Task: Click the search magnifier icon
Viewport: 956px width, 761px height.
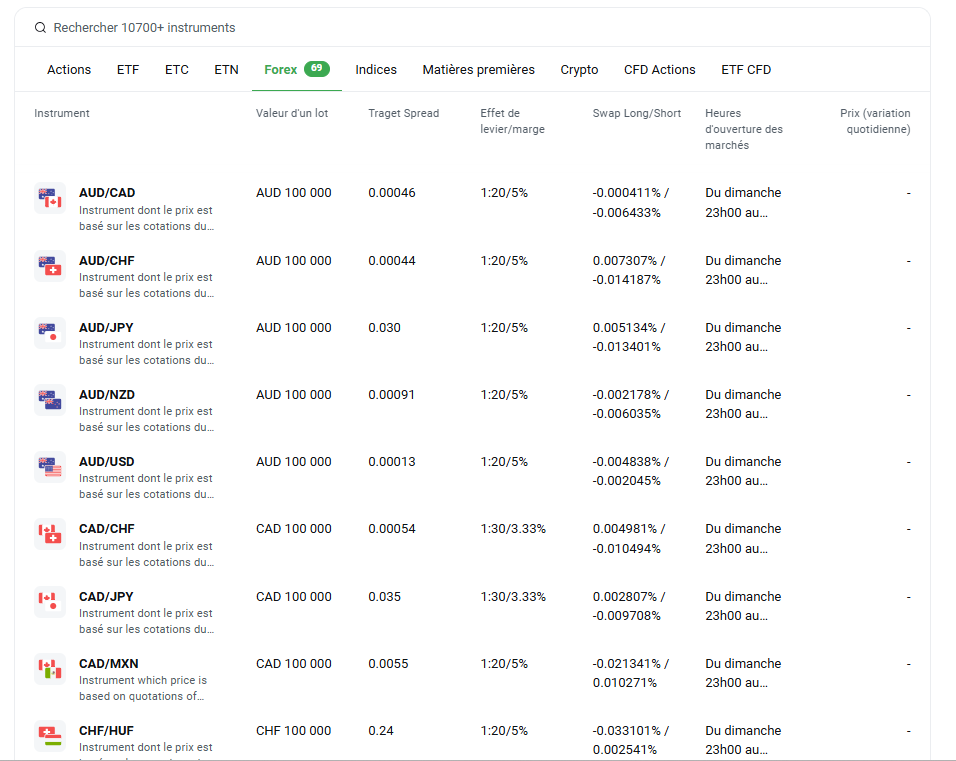Action: point(40,28)
